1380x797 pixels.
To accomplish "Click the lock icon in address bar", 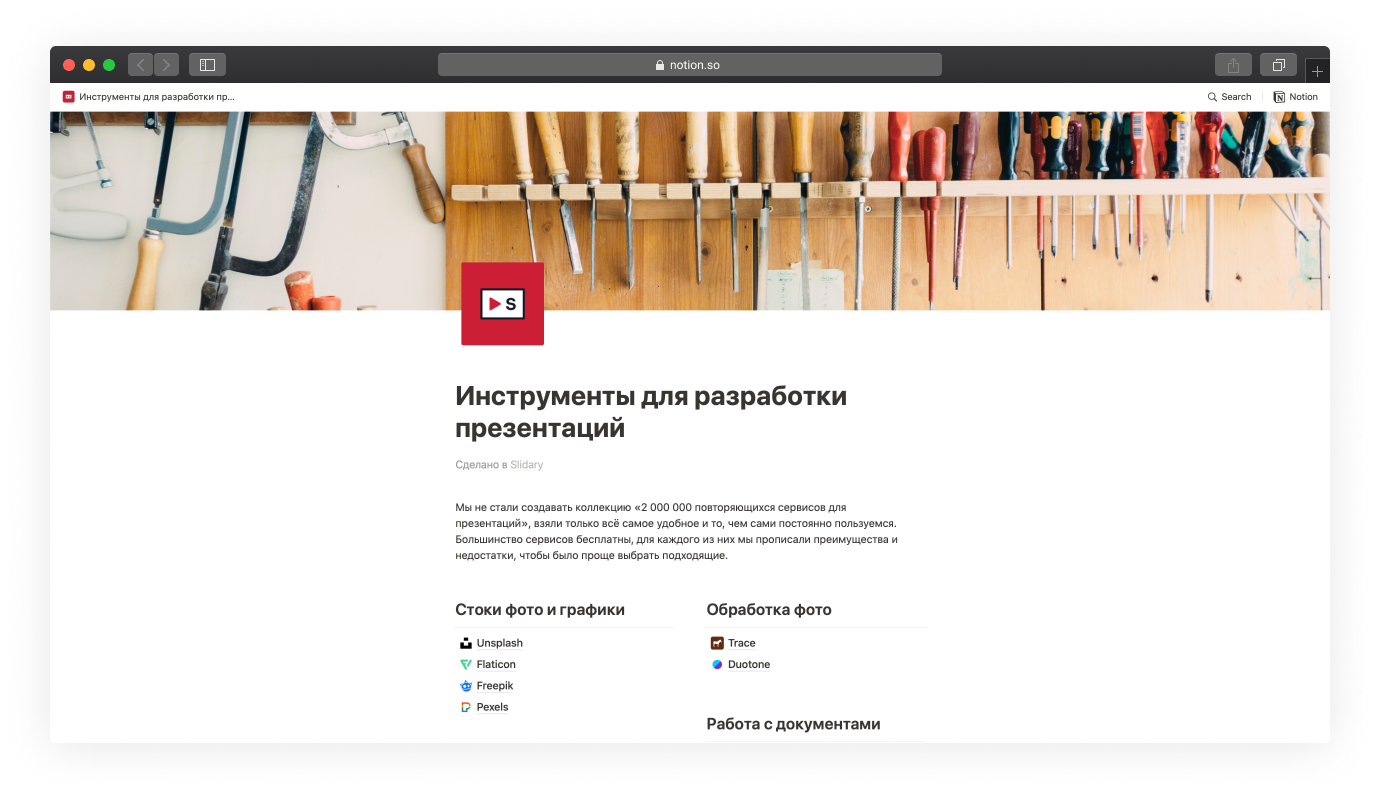I will (x=660, y=65).
